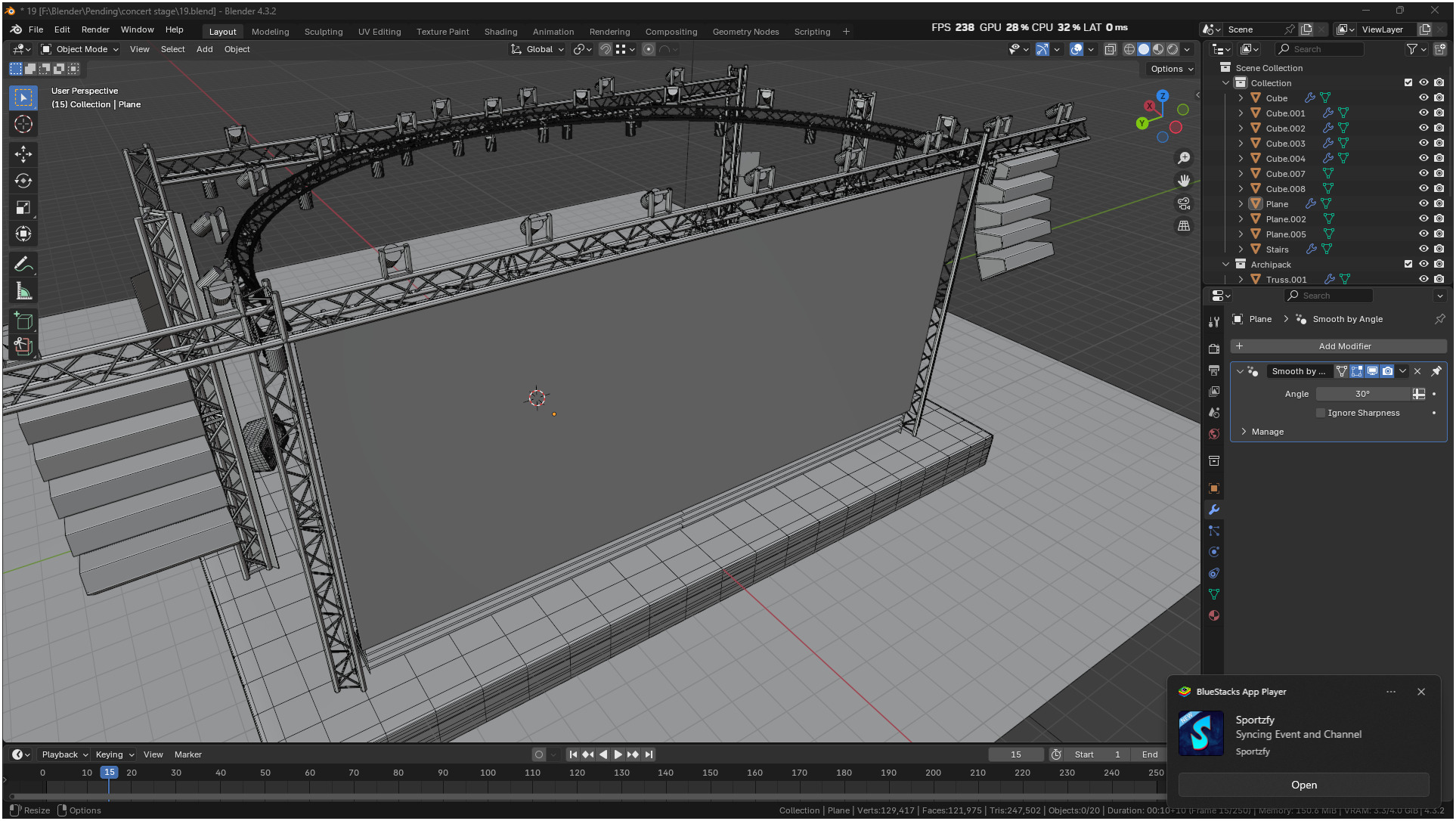Screen dimensions: 1456x821
Task: Open Material properties tab icon
Action: coord(1214,615)
